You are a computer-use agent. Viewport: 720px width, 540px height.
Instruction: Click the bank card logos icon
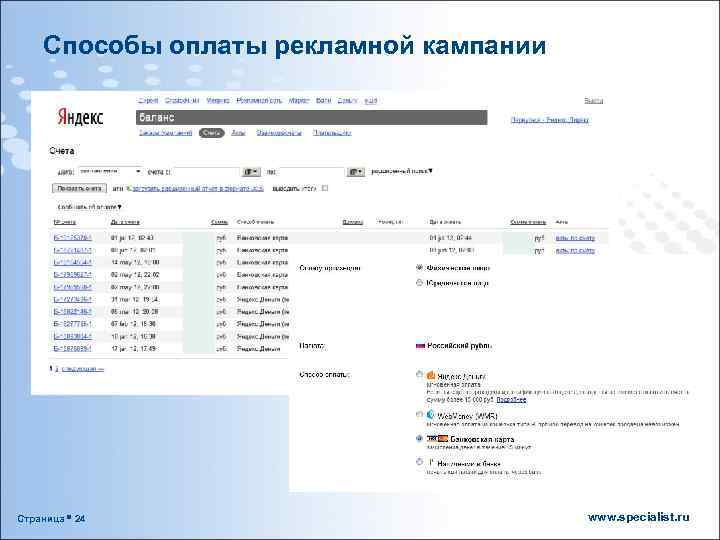pyautogui.click(x=437, y=439)
